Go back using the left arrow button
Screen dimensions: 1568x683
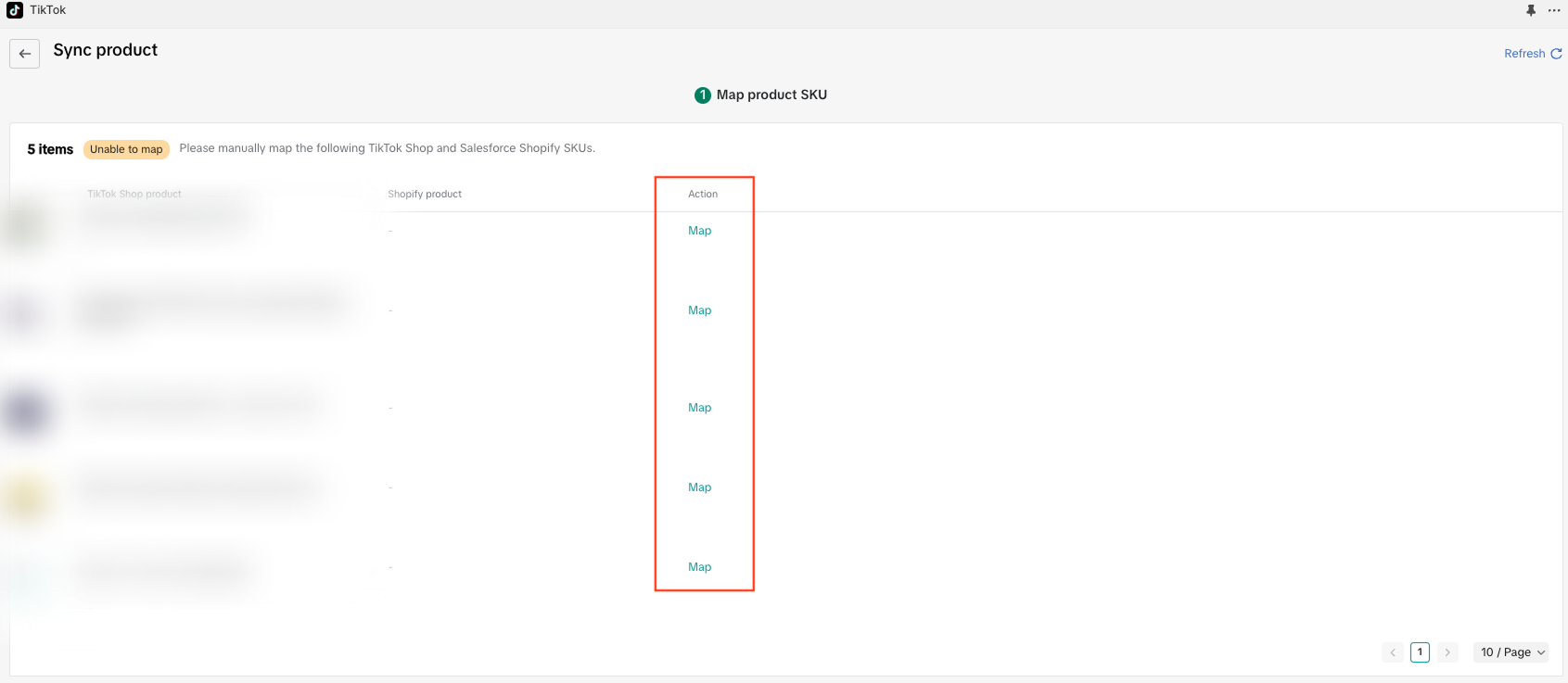[25, 54]
